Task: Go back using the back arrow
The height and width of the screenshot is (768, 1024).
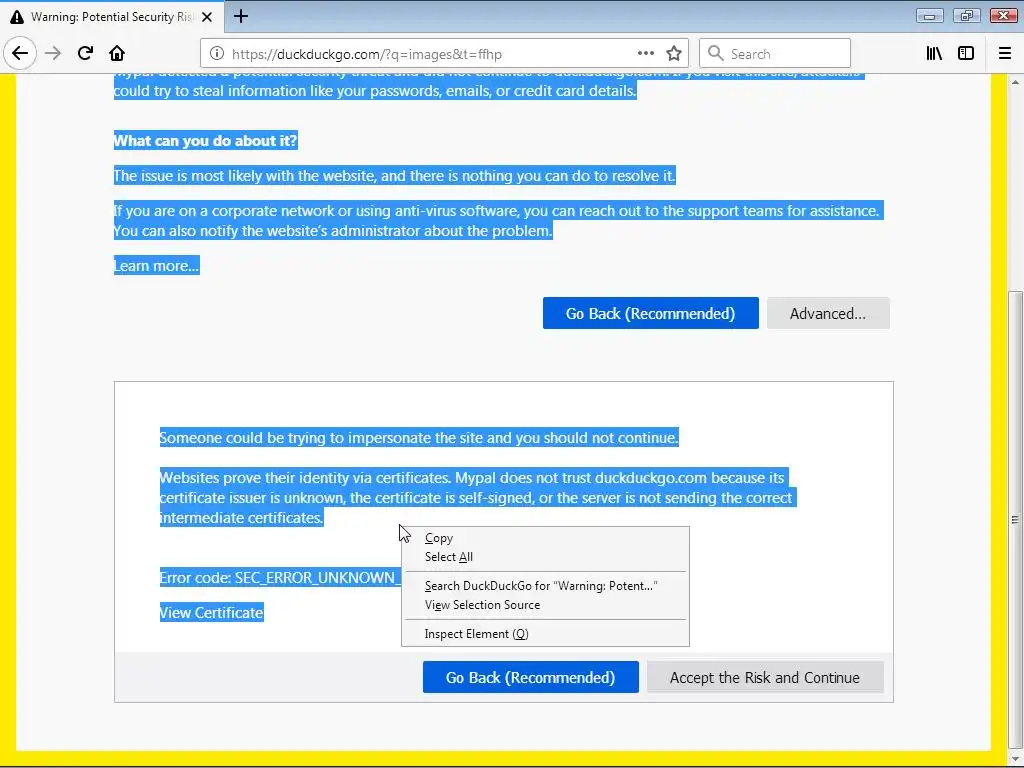Action: click(20, 54)
